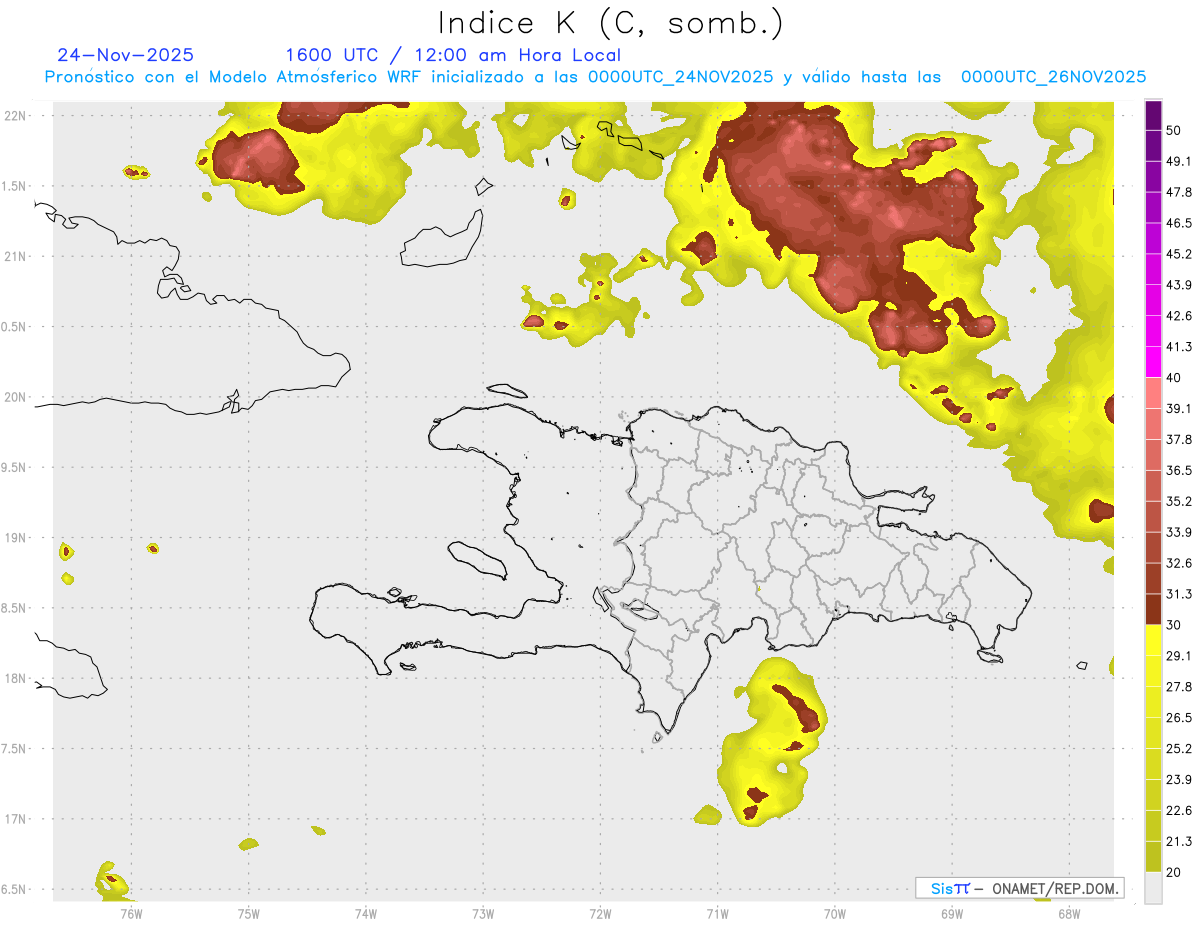Image resolution: width=1200 pixels, height=927 pixels.
Task: Click the longitude axis label "76W"
Action: [x=131, y=914]
